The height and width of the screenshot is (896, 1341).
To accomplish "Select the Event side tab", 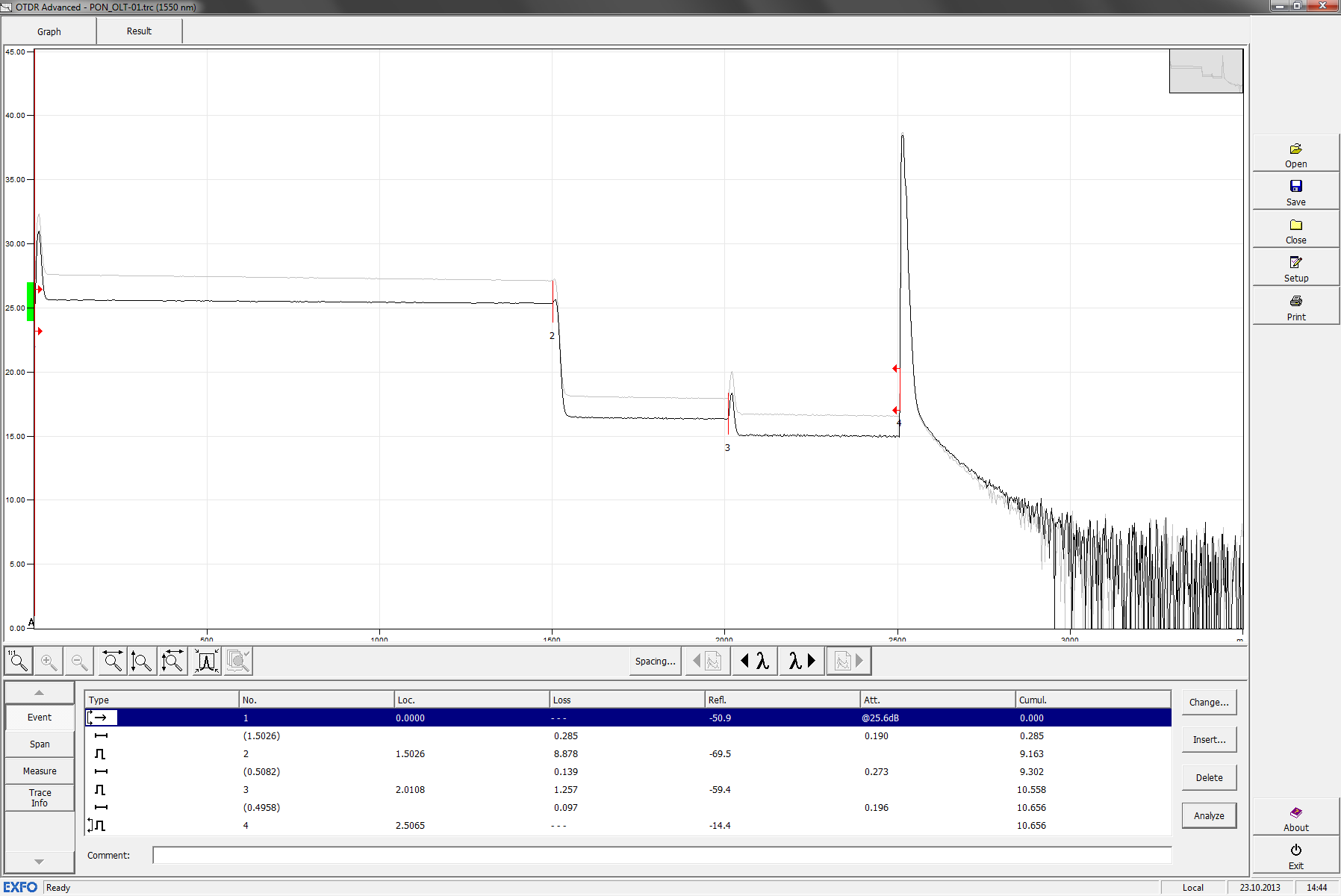I will point(40,718).
